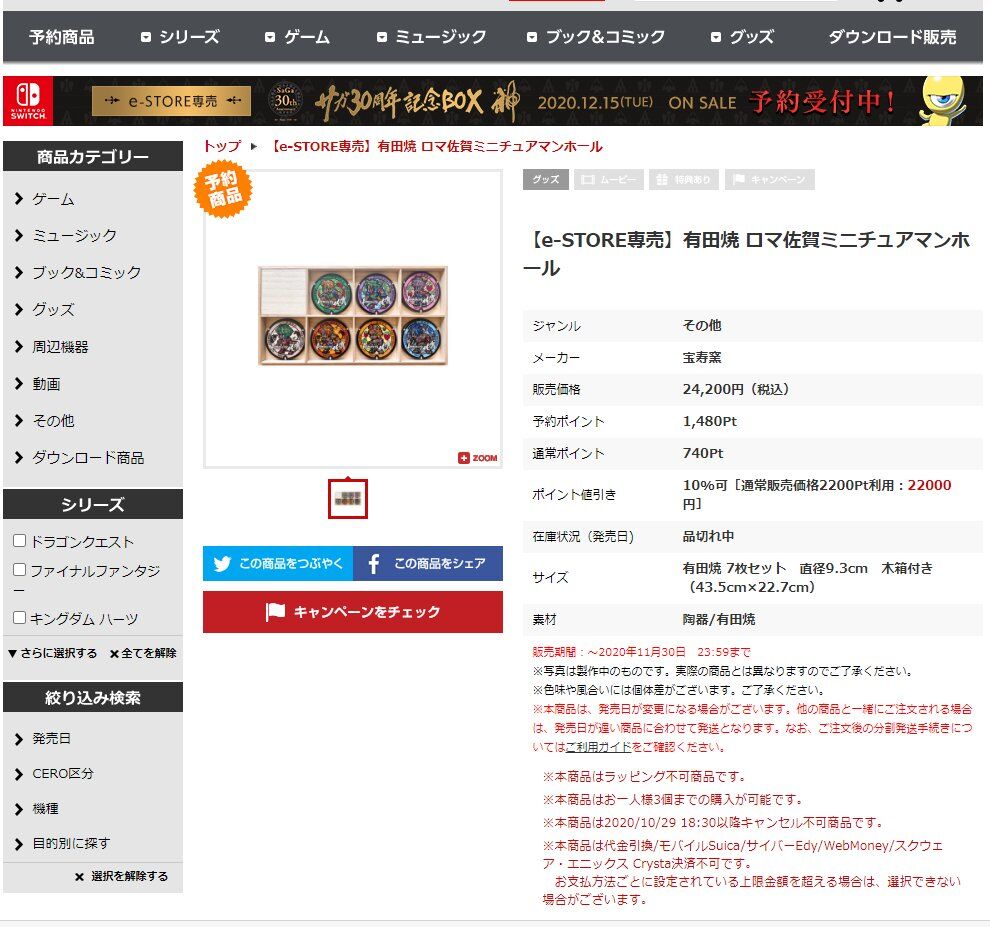The height and width of the screenshot is (927, 990).
Task: Click the ZOOM icon on product image
Action: pos(478,458)
